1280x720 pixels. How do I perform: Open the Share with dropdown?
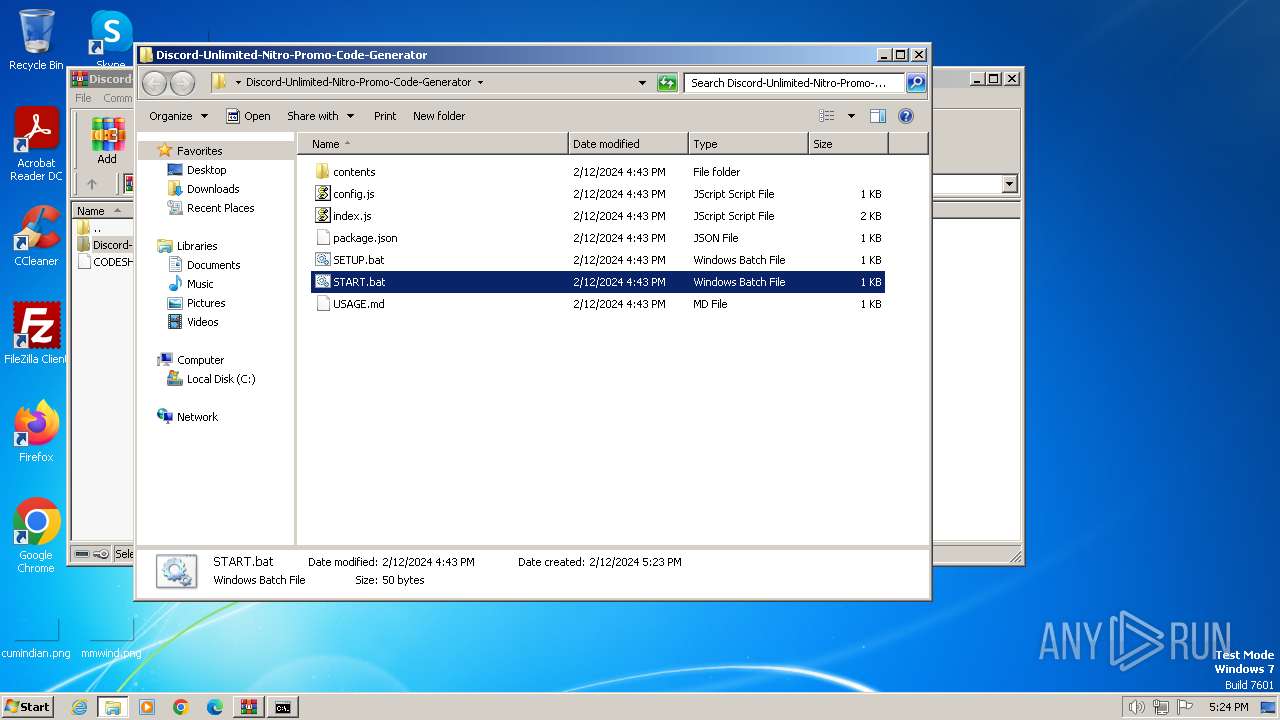(320, 116)
